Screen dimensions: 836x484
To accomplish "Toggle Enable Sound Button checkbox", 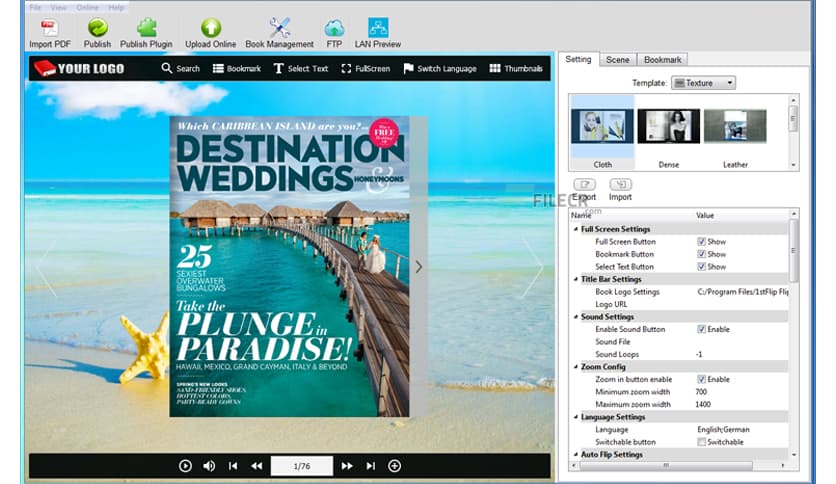I will (x=701, y=329).
